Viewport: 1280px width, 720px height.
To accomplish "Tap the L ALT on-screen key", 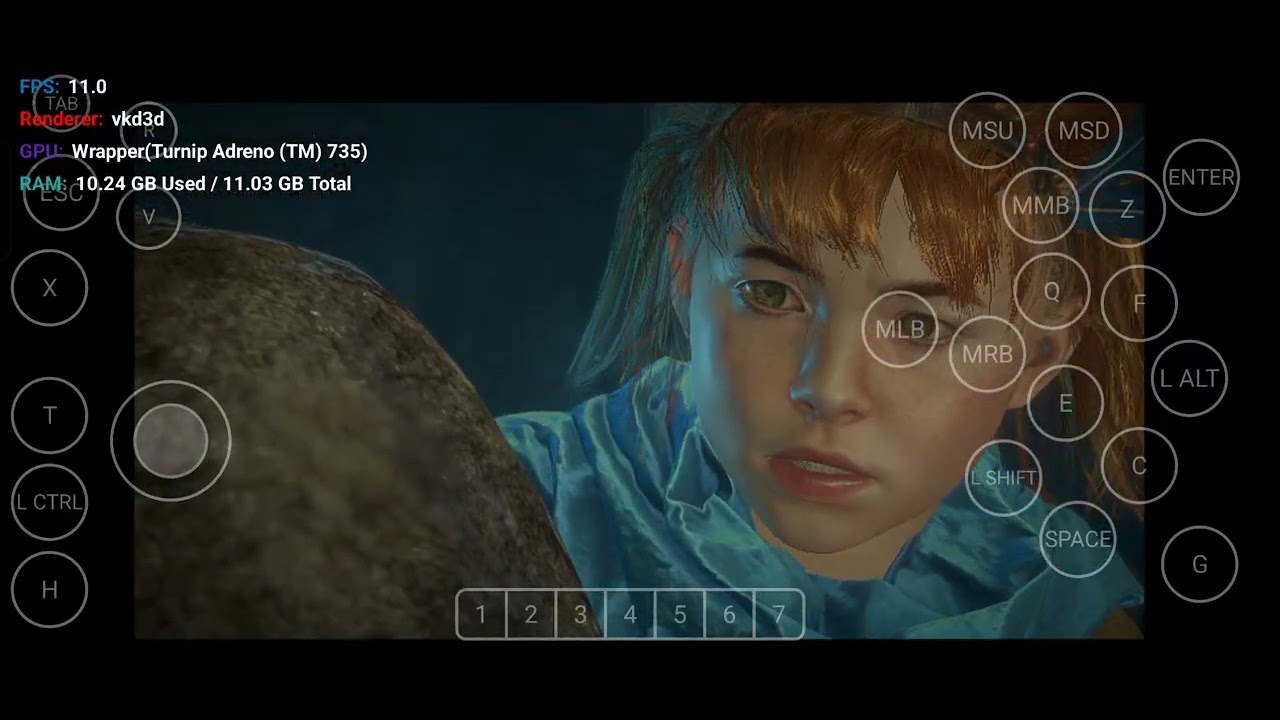I will point(1189,378).
